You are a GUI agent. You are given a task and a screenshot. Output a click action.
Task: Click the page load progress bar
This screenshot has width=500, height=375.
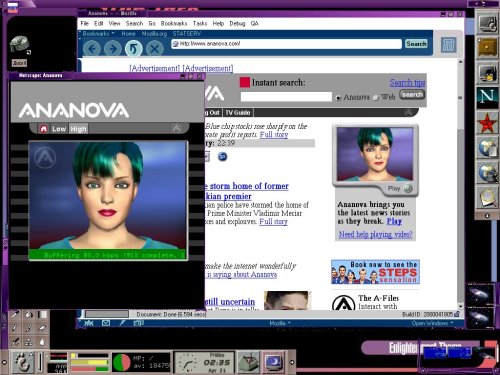click(107, 314)
